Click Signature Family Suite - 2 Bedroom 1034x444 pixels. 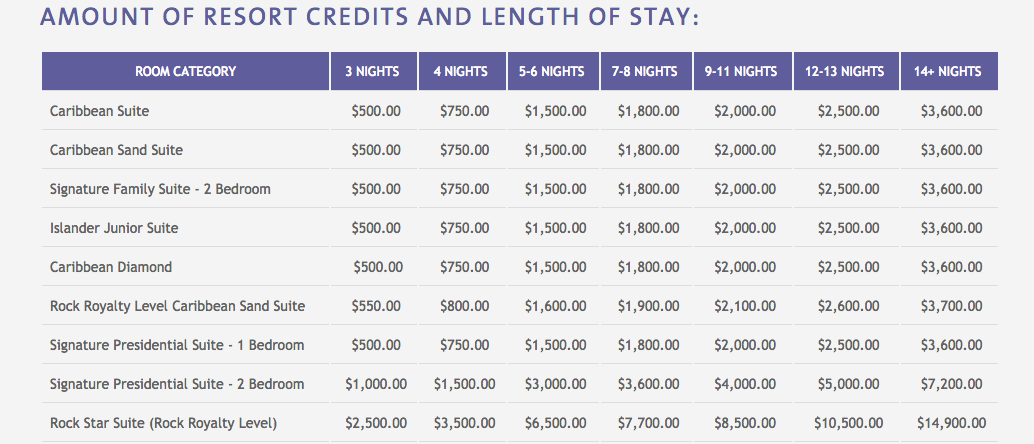160,189
